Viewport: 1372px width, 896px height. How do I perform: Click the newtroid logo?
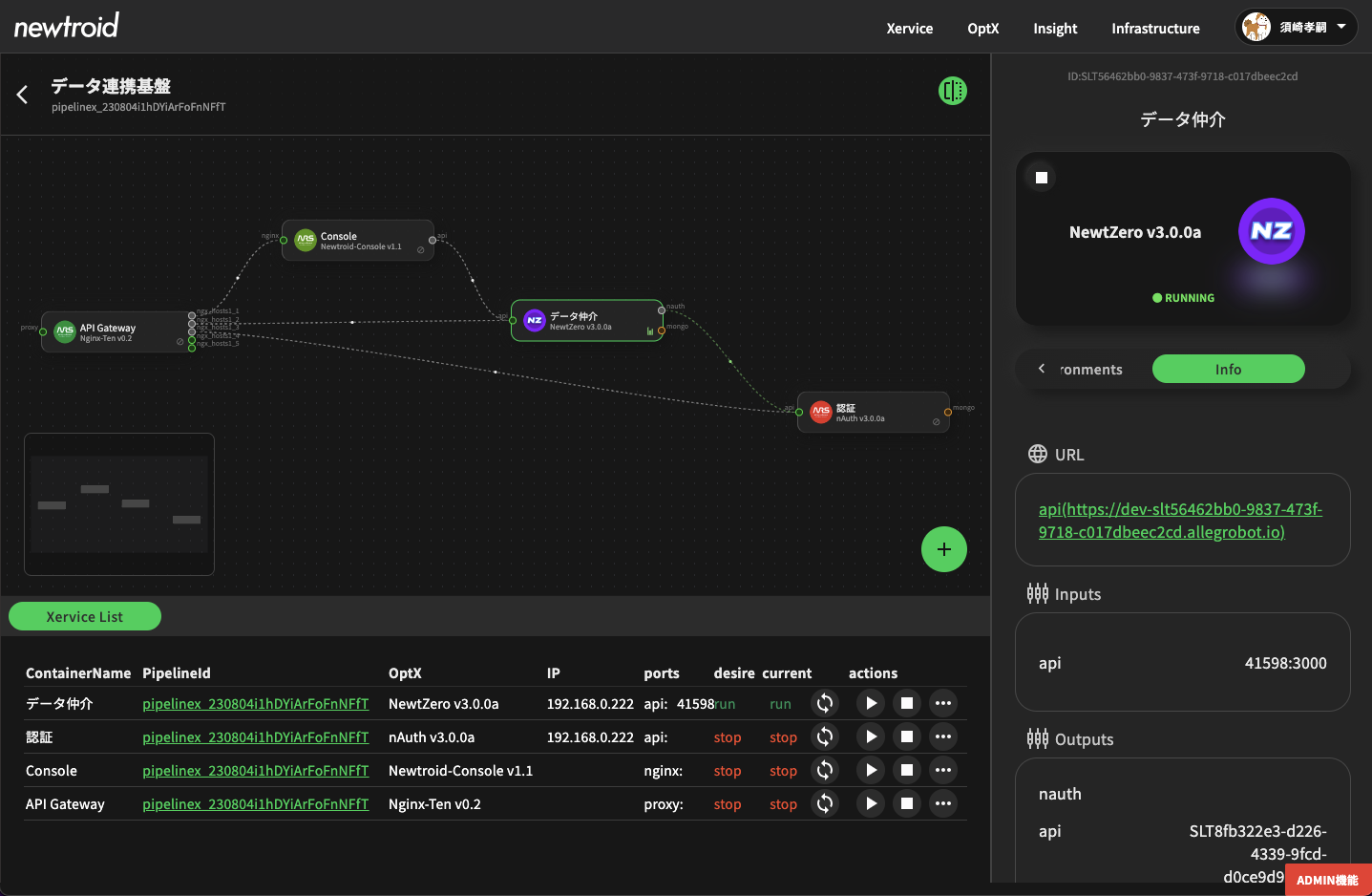tap(67, 26)
